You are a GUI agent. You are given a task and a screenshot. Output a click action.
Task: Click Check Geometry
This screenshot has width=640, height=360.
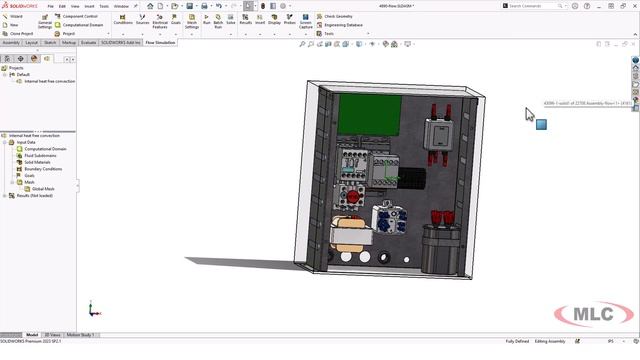click(334, 16)
